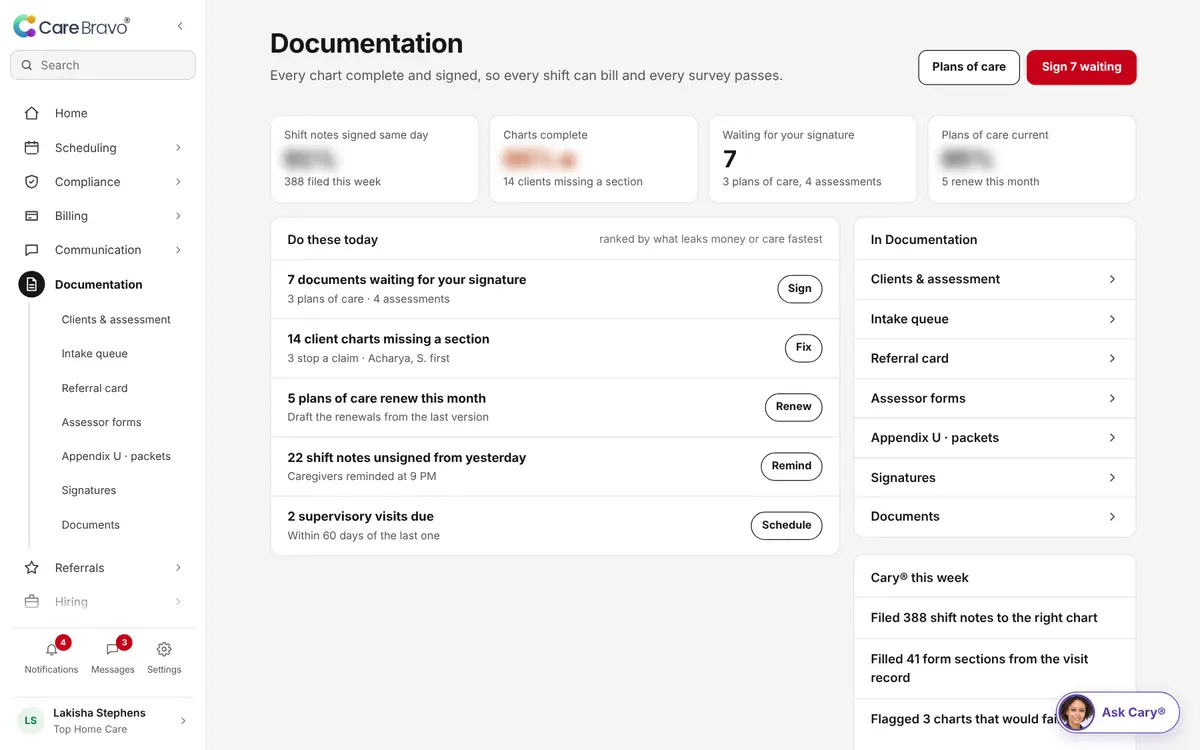Select Signatures in sidebar
The width and height of the screenshot is (1200, 750).
[x=89, y=490]
